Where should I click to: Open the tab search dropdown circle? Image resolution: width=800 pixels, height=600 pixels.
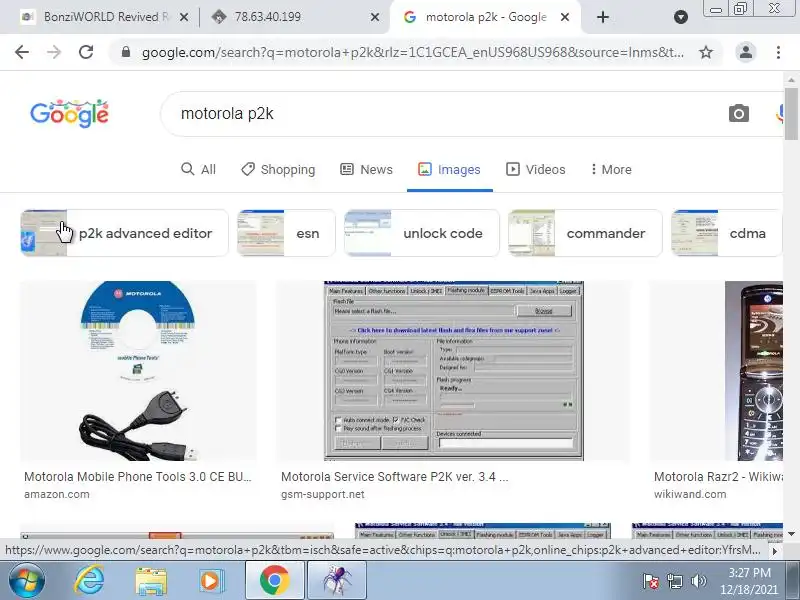point(681,17)
